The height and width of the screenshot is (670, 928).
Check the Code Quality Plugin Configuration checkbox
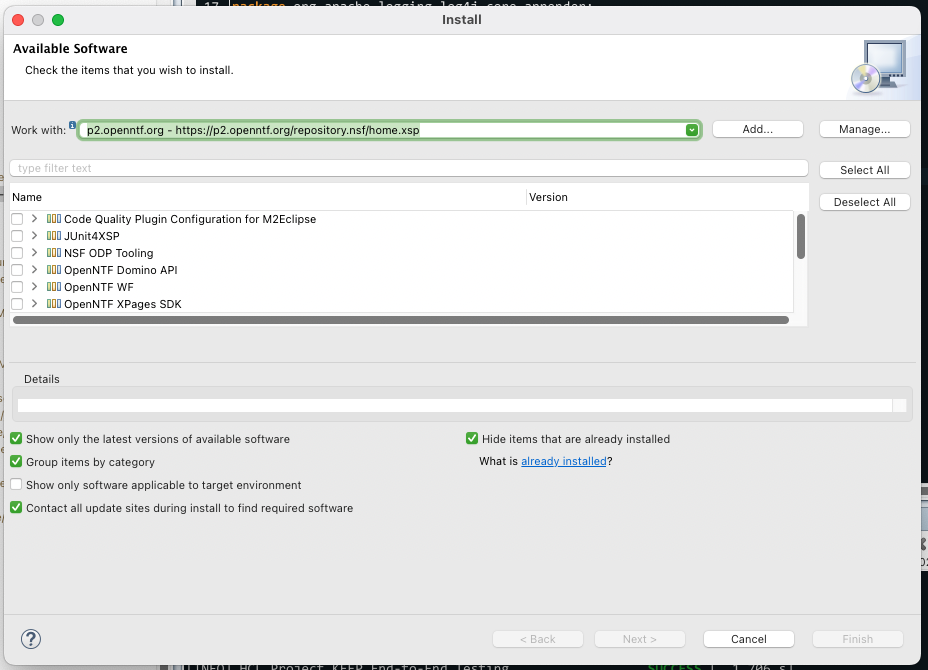[x=17, y=219]
